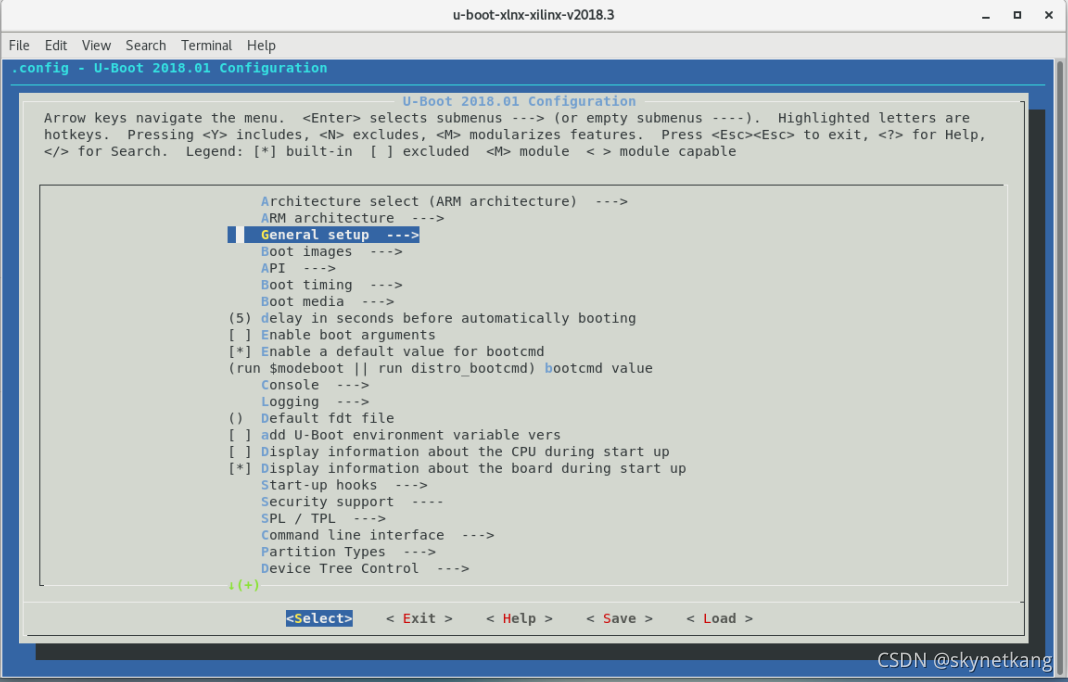Viewport: 1068px width, 682px height.
Task: Open the Help menu in menu bar
Action: tap(261, 46)
